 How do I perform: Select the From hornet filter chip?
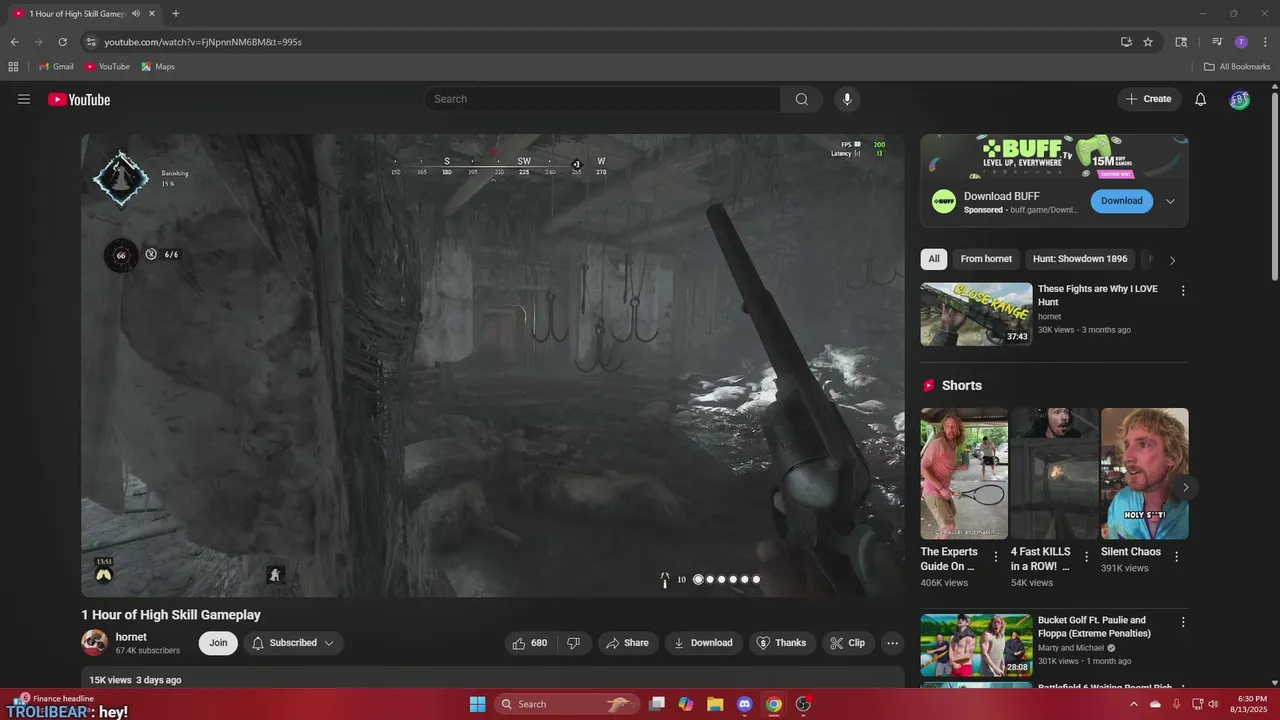986,259
